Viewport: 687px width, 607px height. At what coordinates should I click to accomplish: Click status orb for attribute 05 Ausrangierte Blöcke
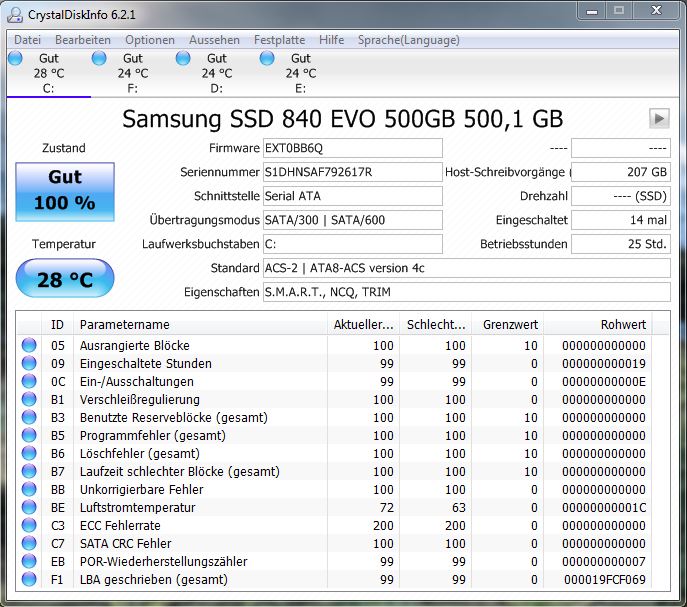(29, 345)
